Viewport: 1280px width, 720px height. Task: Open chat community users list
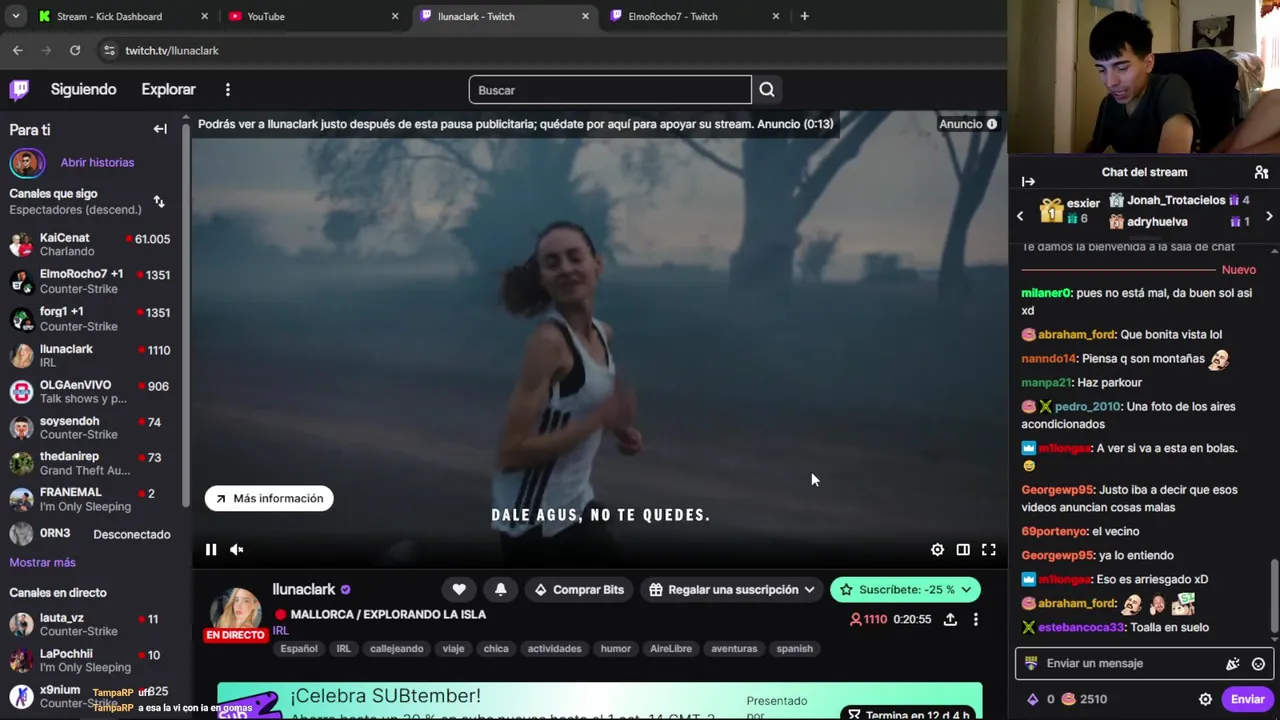1262,172
